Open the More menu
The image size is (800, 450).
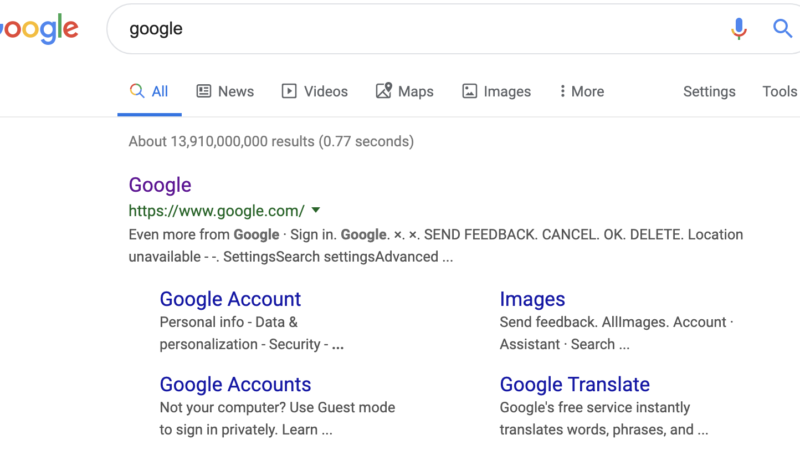pyautogui.click(x=587, y=91)
